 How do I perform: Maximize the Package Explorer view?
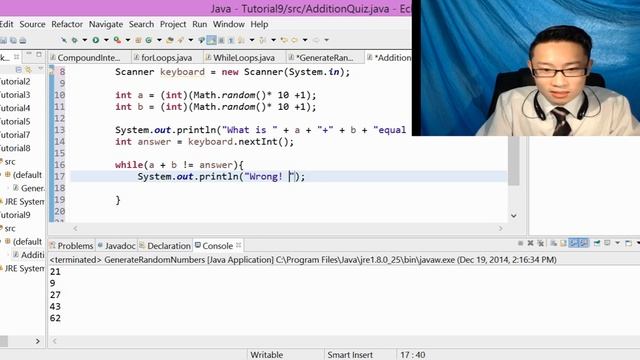tap(39, 54)
